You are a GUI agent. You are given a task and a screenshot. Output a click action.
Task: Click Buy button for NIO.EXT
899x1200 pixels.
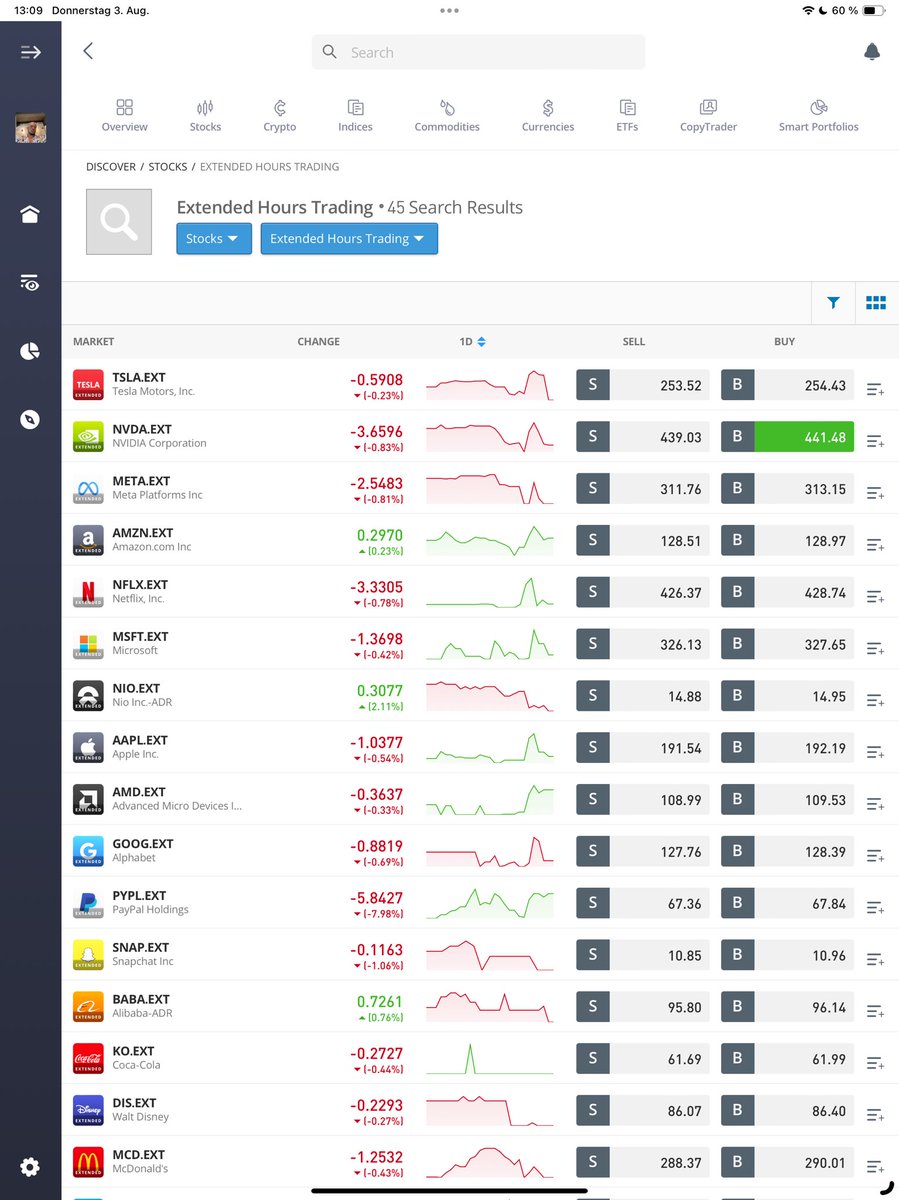tap(788, 697)
